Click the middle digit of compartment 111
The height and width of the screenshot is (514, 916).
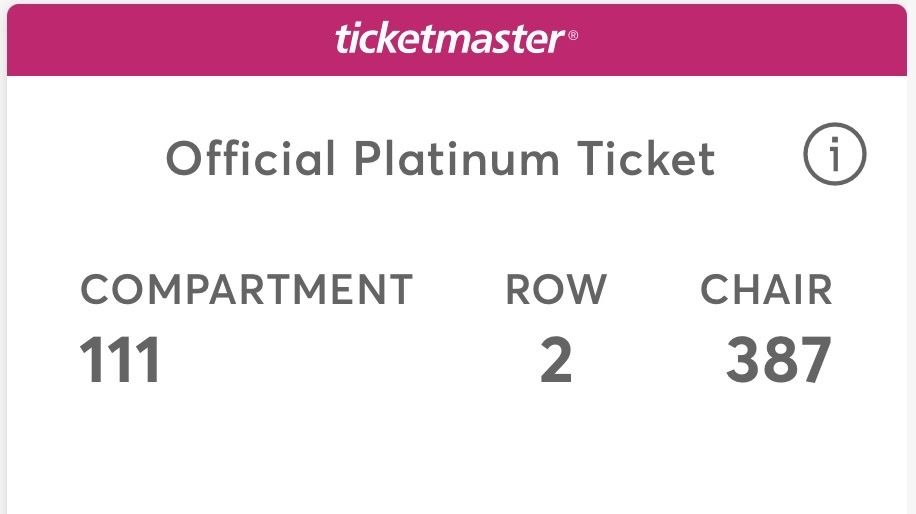(x=120, y=360)
